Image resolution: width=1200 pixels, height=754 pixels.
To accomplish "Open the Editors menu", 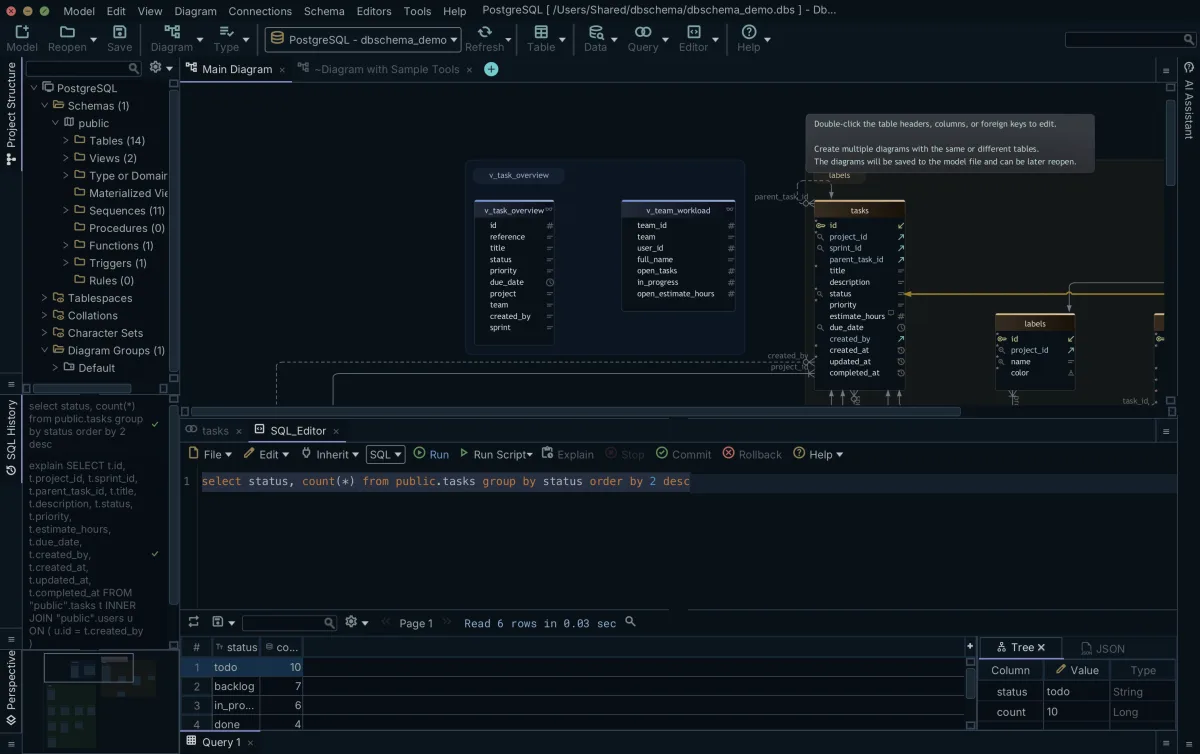I will click(374, 11).
